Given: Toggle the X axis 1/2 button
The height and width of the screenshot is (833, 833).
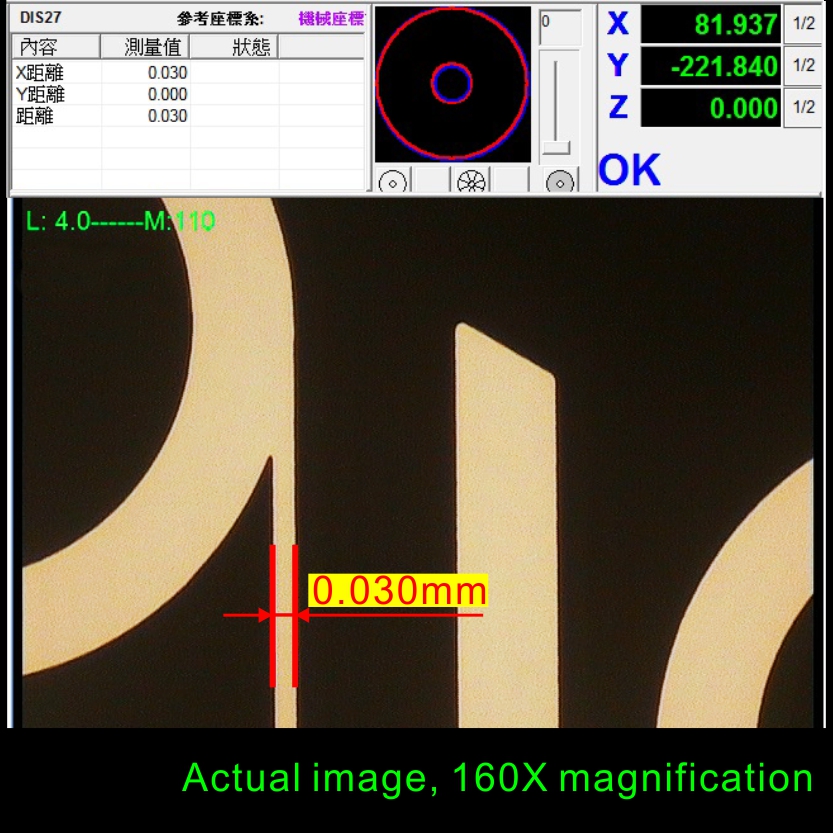Looking at the screenshot, I should point(803,25).
